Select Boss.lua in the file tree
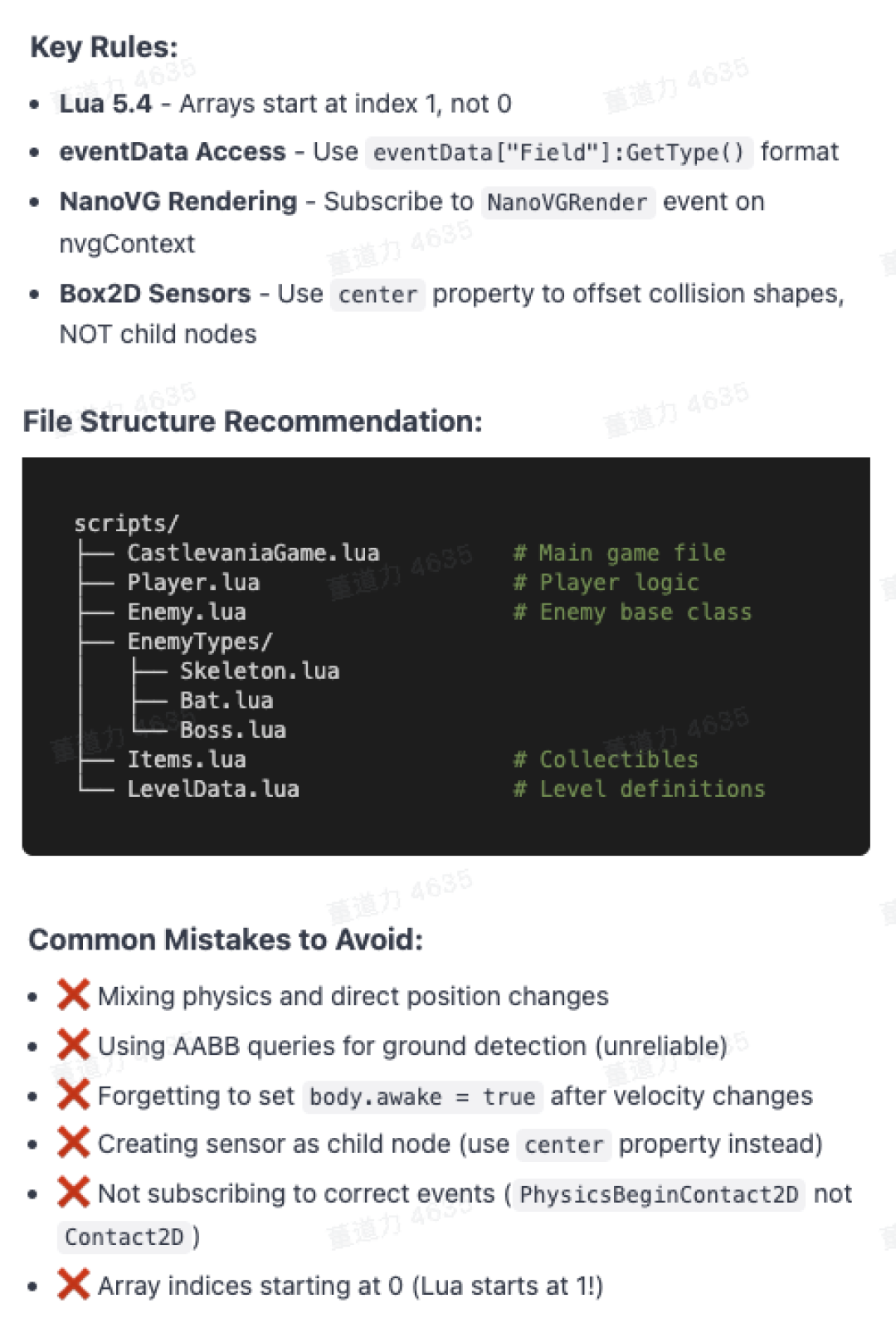The width and height of the screenshot is (896, 1328). pyautogui.click(x=233, y=730)
